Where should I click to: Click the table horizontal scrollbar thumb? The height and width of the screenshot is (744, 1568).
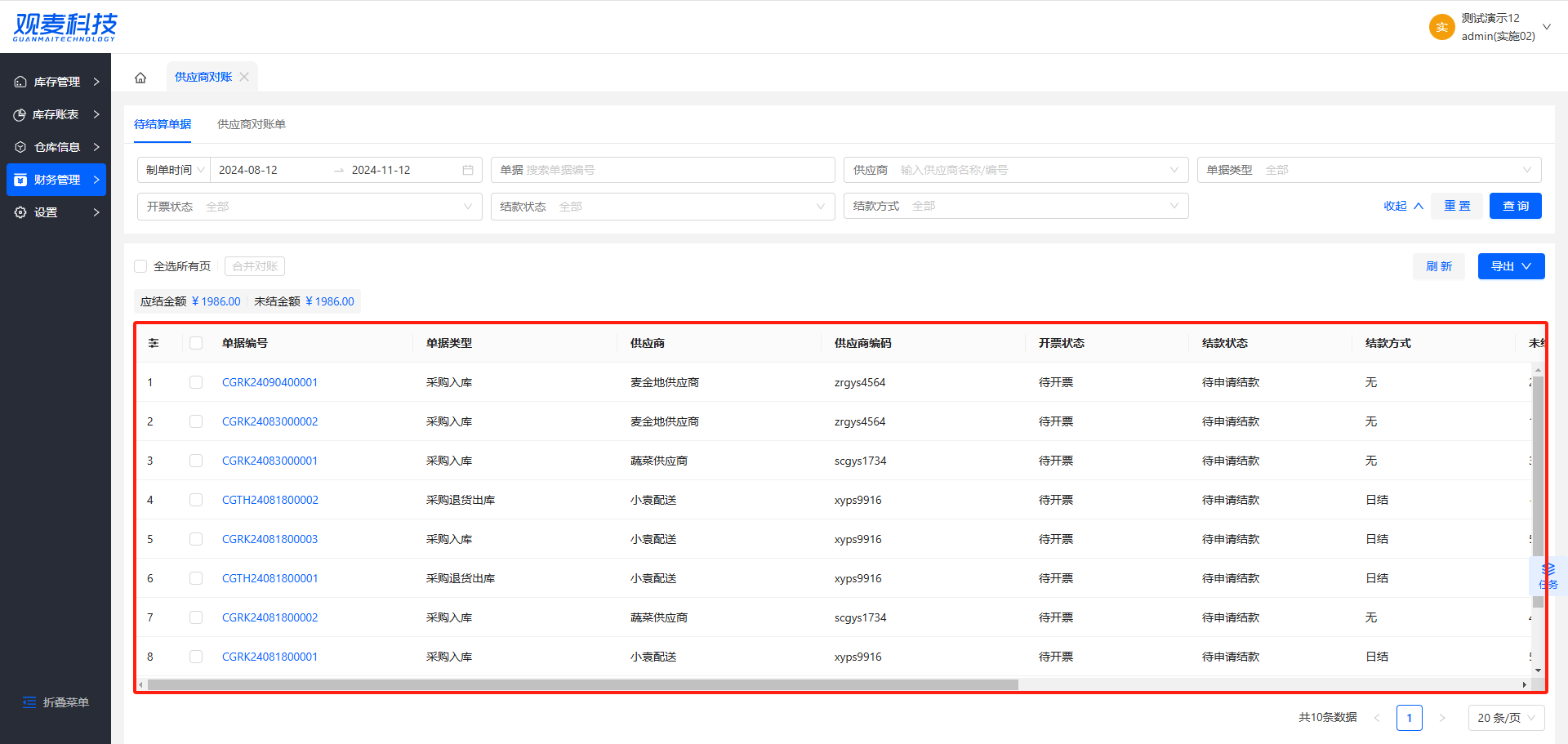582,685
